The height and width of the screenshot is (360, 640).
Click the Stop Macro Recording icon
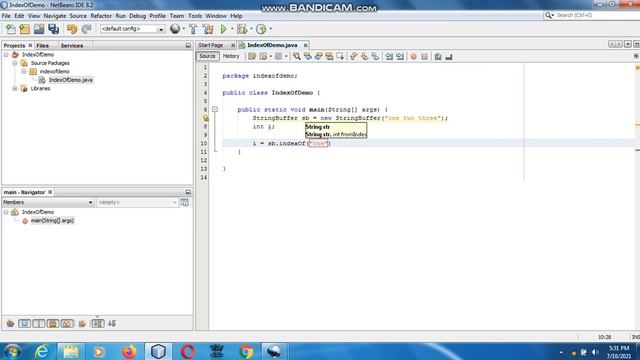click(424, 56)
